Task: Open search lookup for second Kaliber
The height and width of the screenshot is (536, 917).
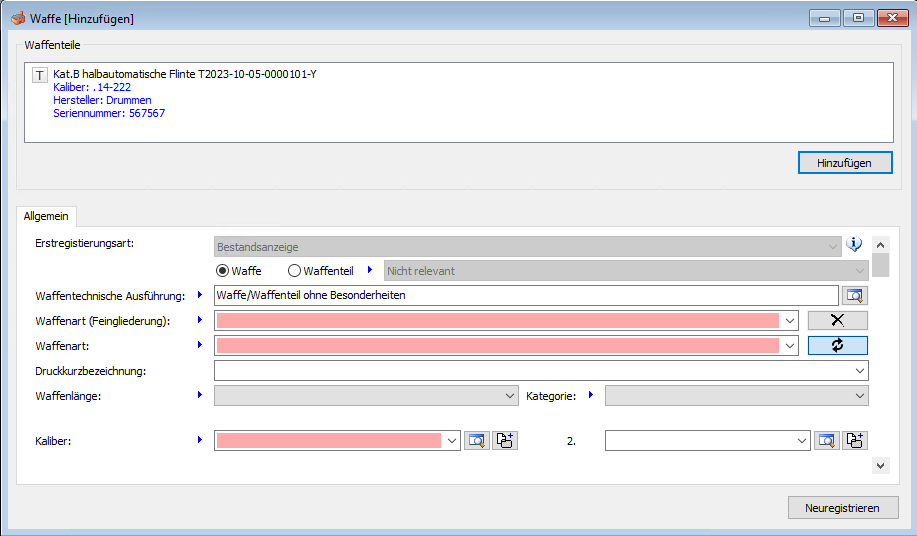Action: (826, 440)
